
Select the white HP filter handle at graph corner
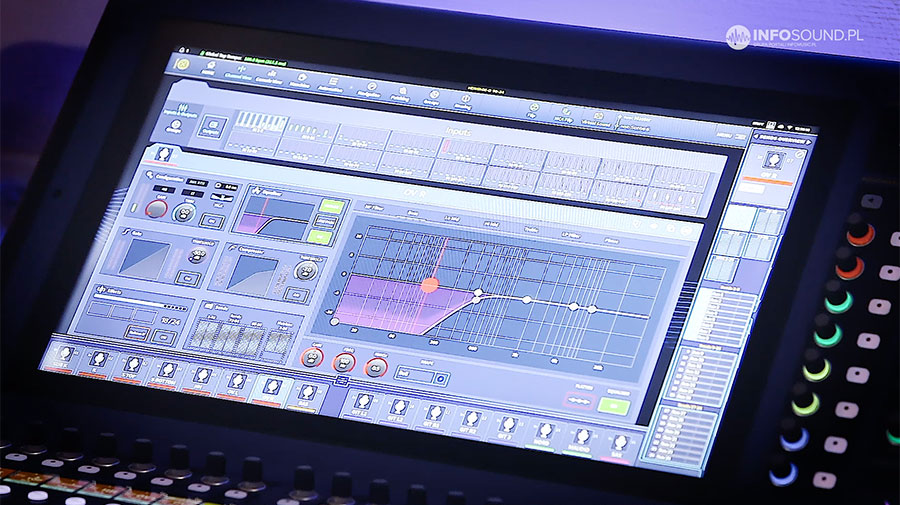(335, 322)
